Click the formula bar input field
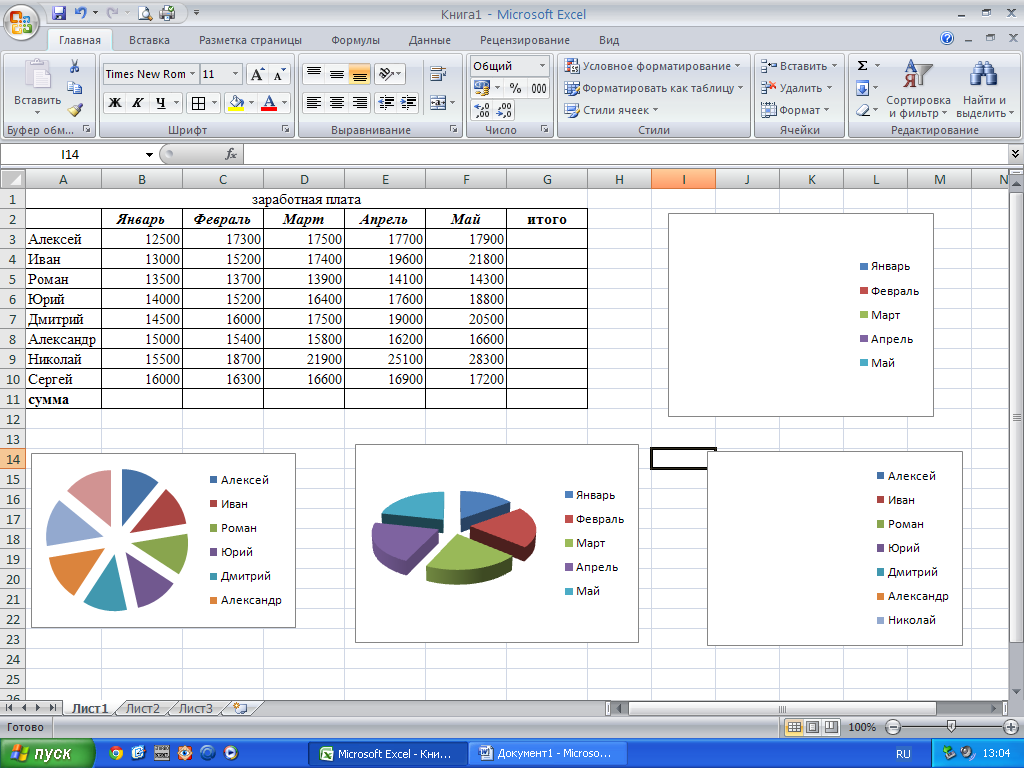This screenshot has width=1024, height=768. 626,154
